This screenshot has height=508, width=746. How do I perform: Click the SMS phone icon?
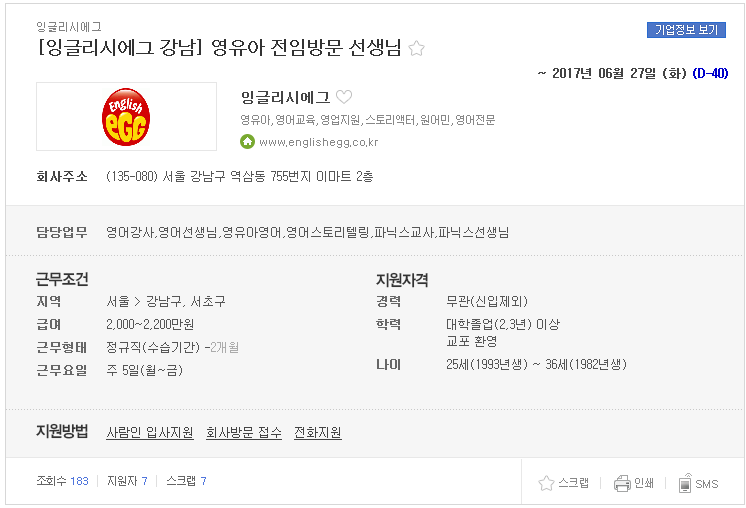(x=685, y=483)
